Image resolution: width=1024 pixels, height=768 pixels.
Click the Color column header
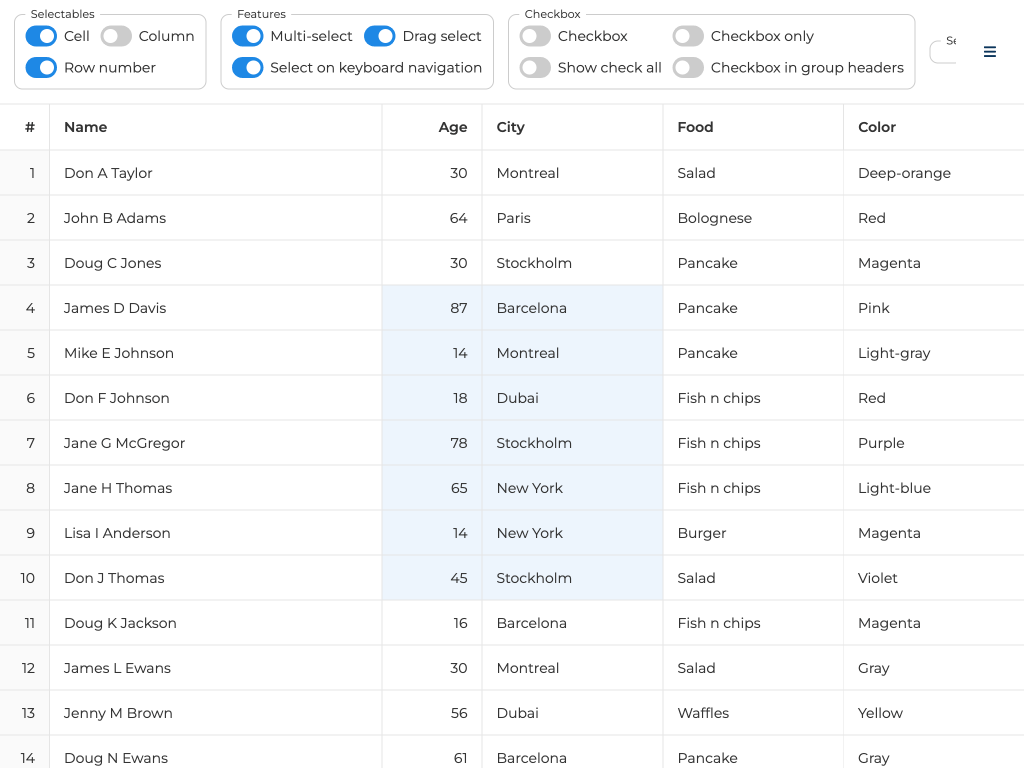tap(877, 127)
